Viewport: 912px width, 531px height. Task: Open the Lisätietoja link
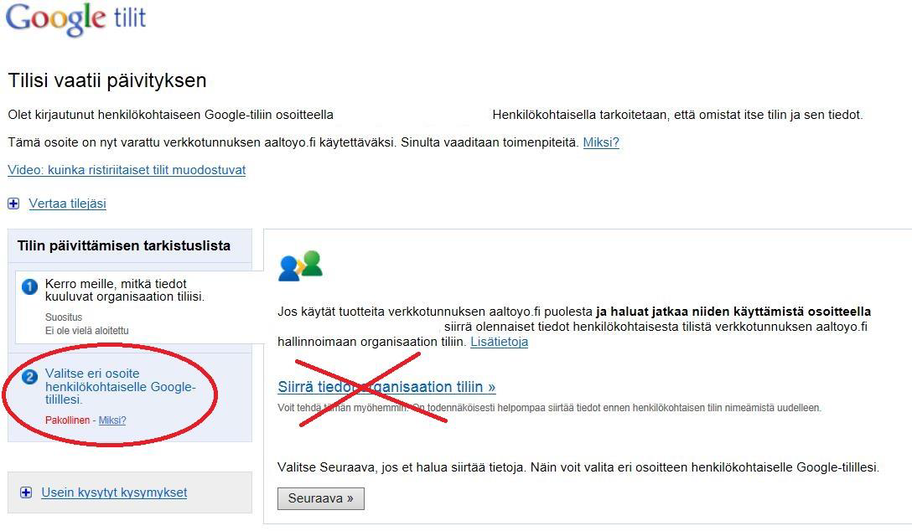click(x=499, y=342)
